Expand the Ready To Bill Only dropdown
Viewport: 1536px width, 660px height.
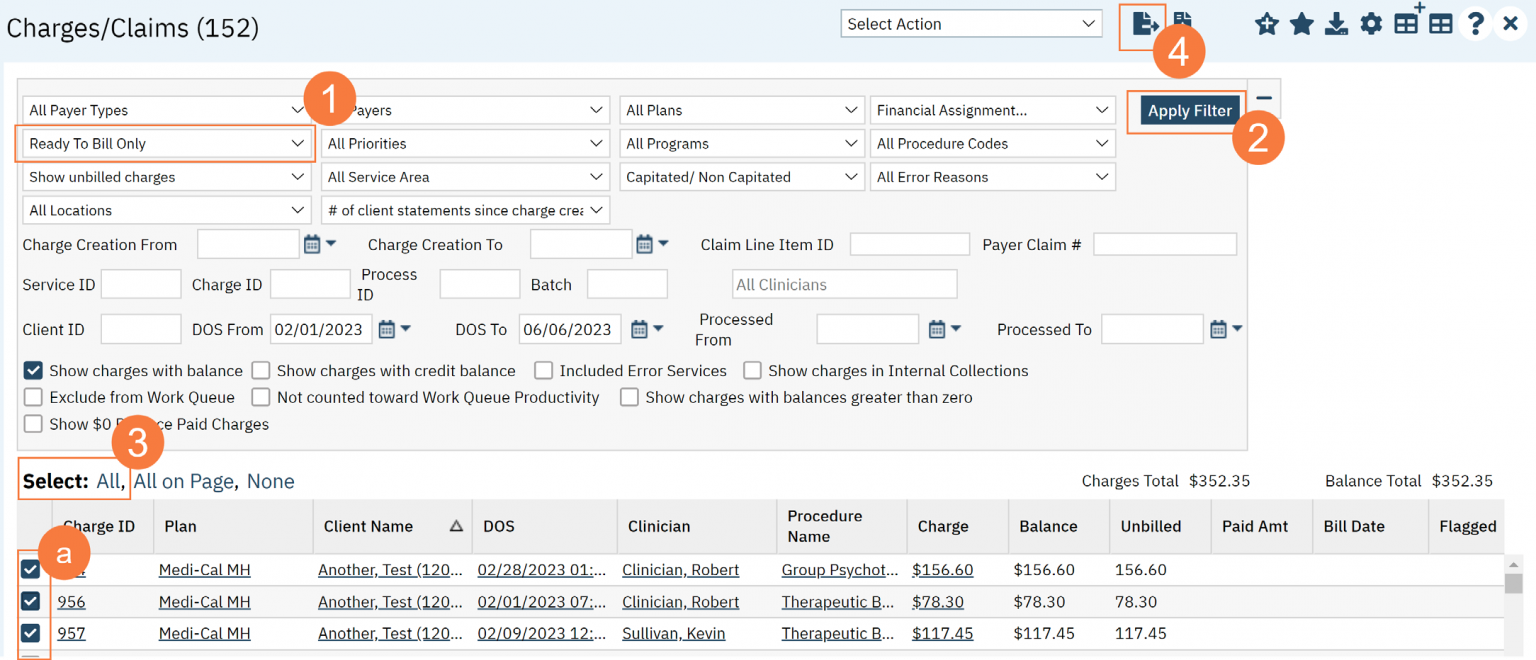pyautogui.click(x=166, y=144)
